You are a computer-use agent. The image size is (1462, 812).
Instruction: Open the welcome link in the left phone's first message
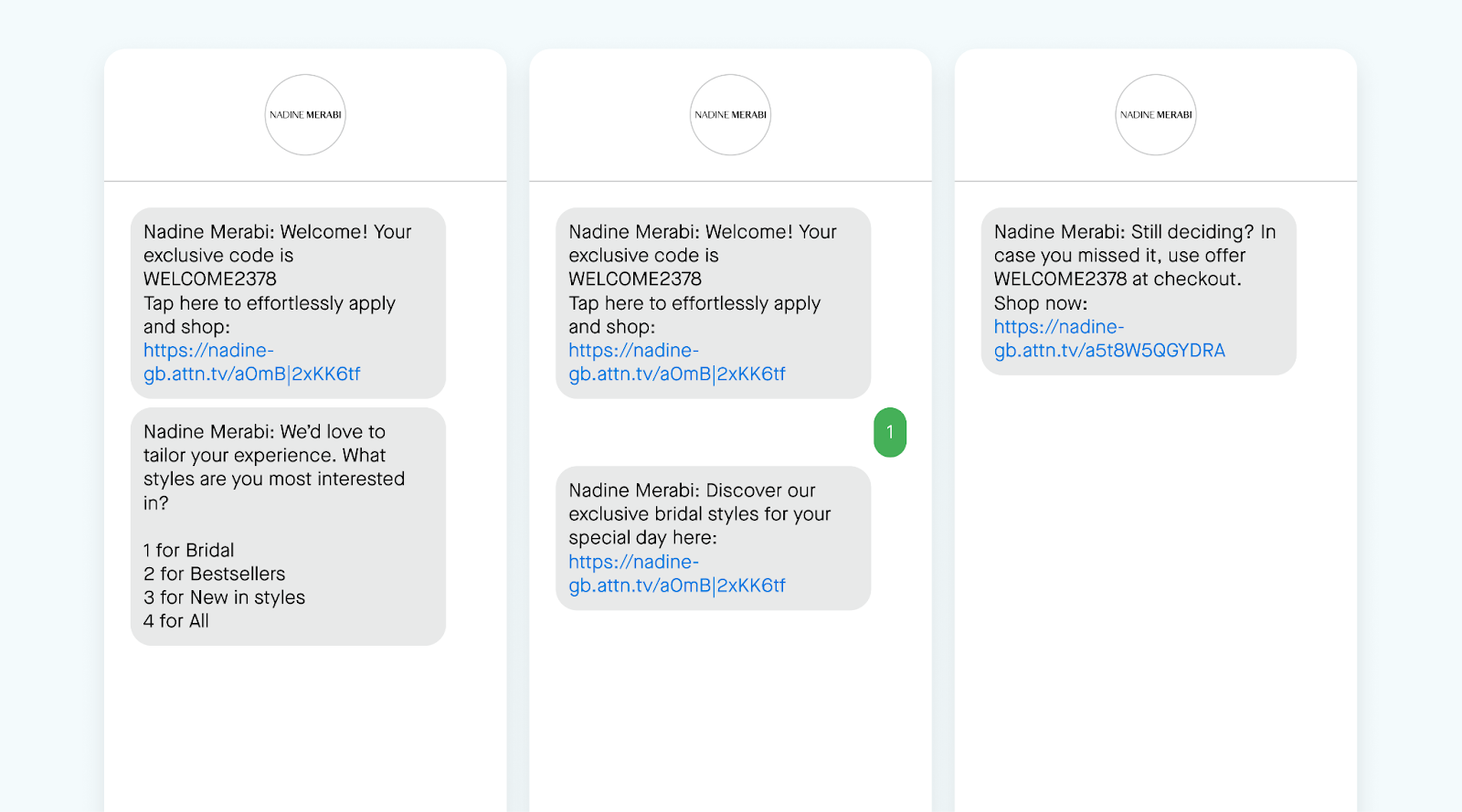pos(251,362)
